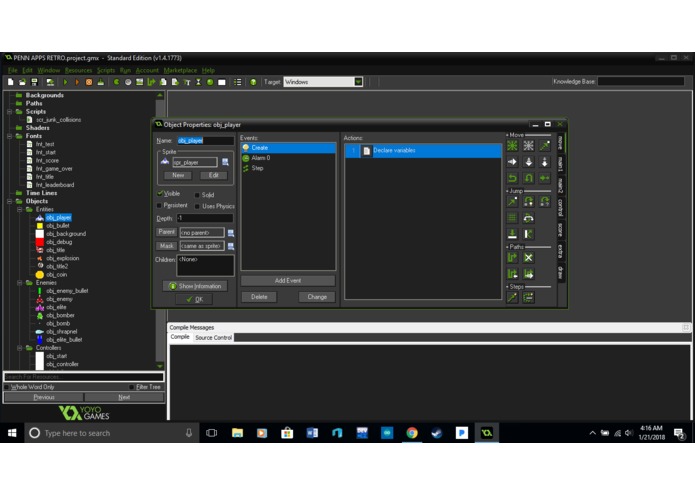695x494 pixels.
Task: Select the Step Avoiding action icon
Action: pyautogui.click(x=528, y=297)
